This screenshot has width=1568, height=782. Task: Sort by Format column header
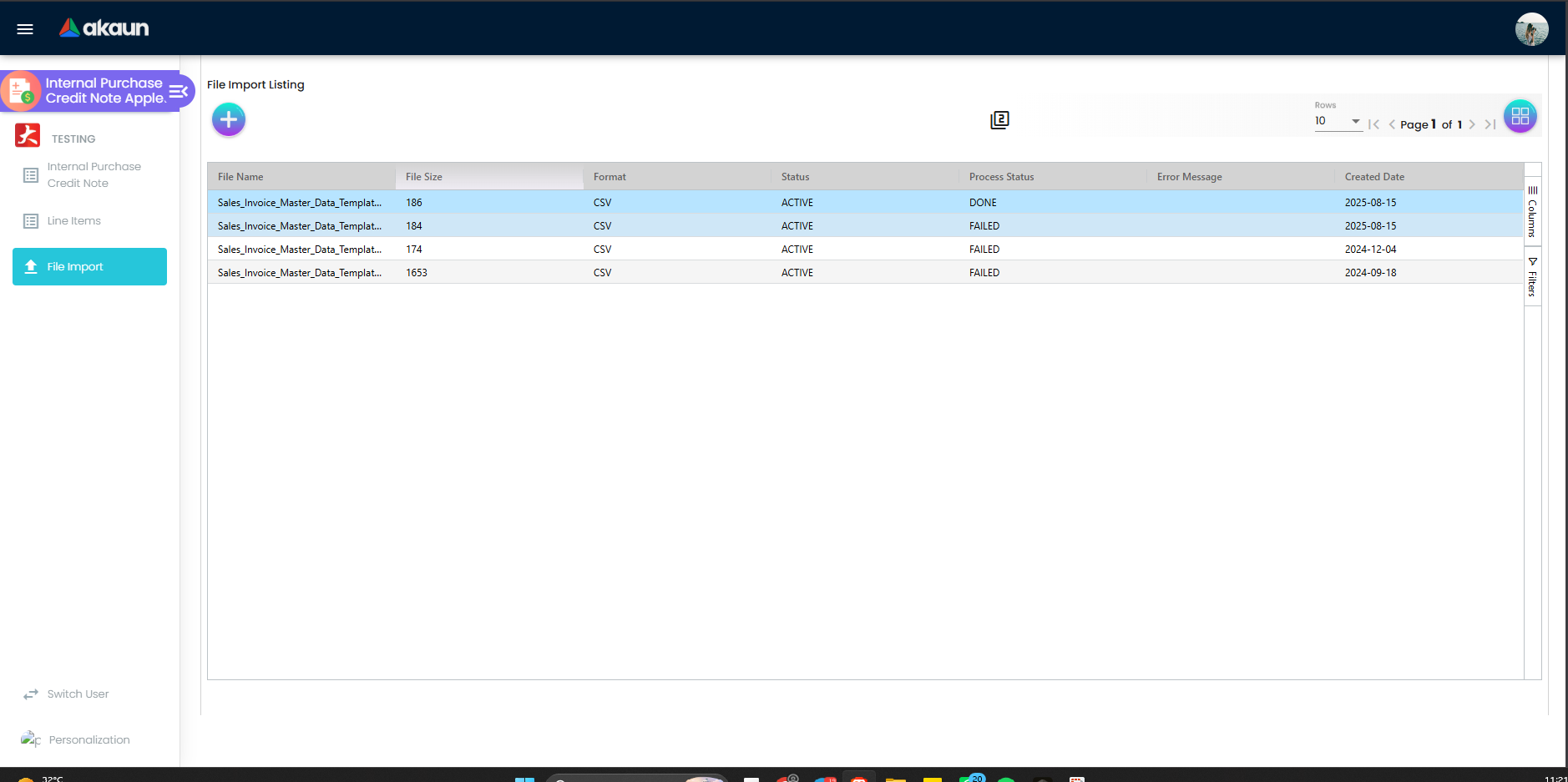tap(677, 177)
